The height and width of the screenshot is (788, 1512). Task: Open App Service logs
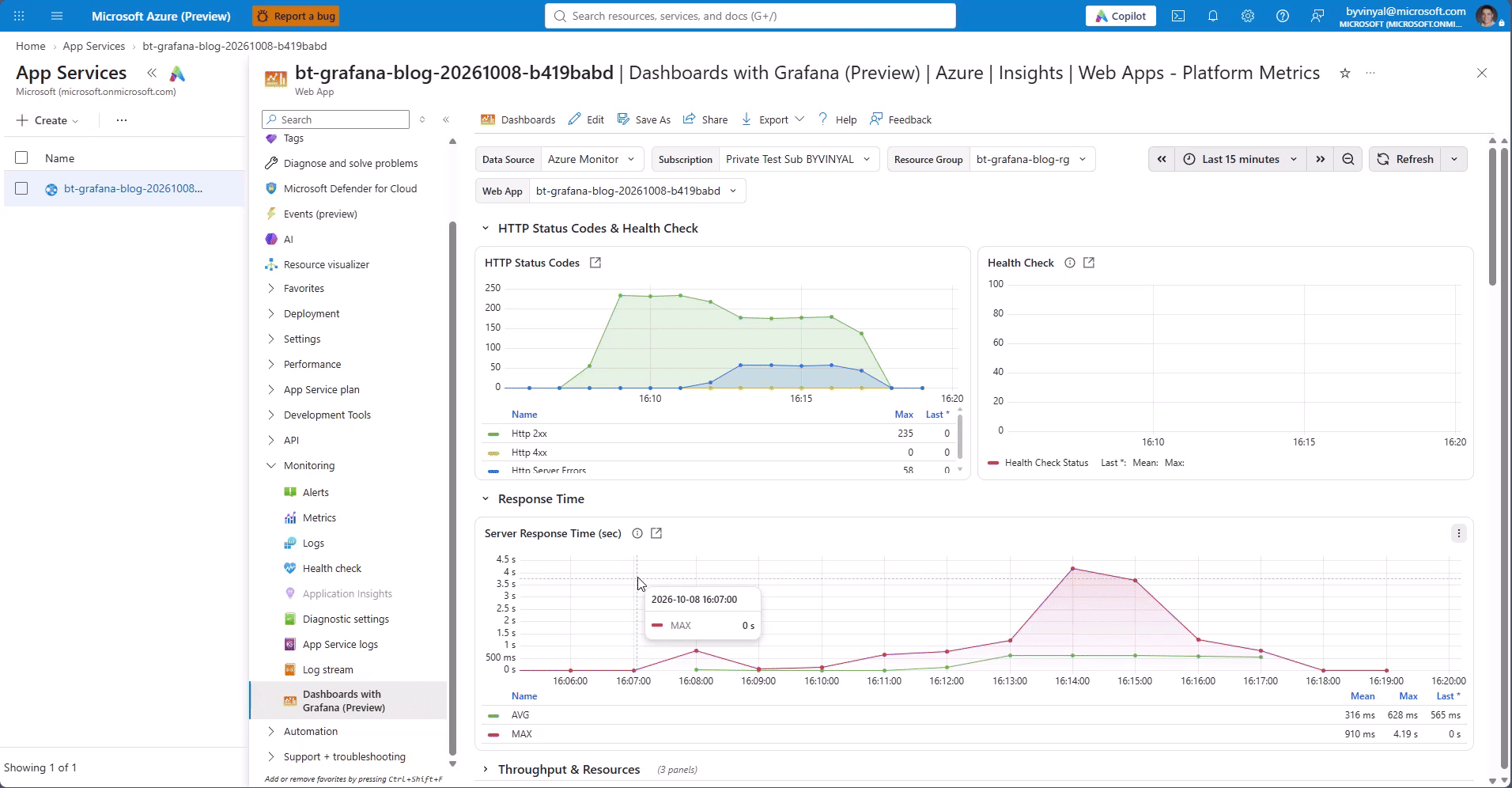tap(340, 644)
